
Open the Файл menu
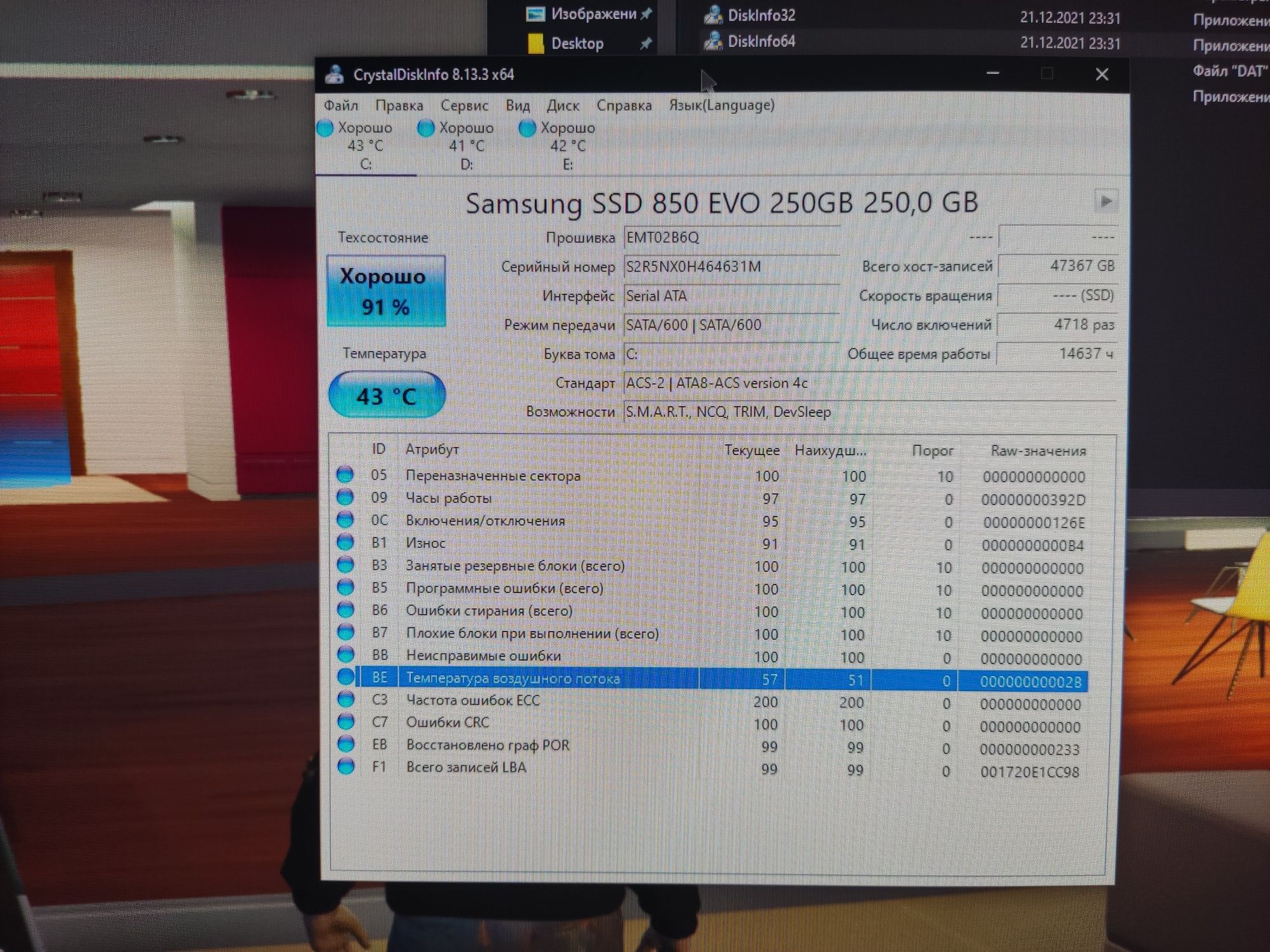[x=341, y=105]
